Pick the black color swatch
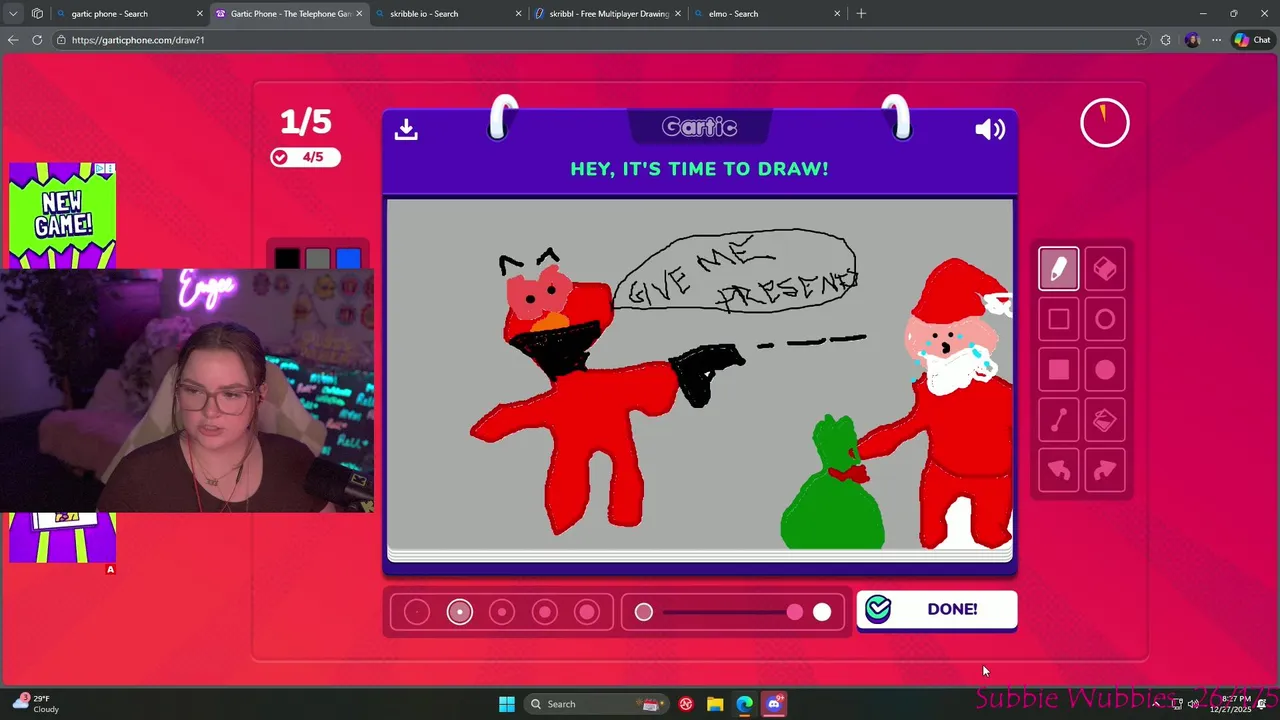The width and height of the screenshot is (1280, 720). coord(287,260)
